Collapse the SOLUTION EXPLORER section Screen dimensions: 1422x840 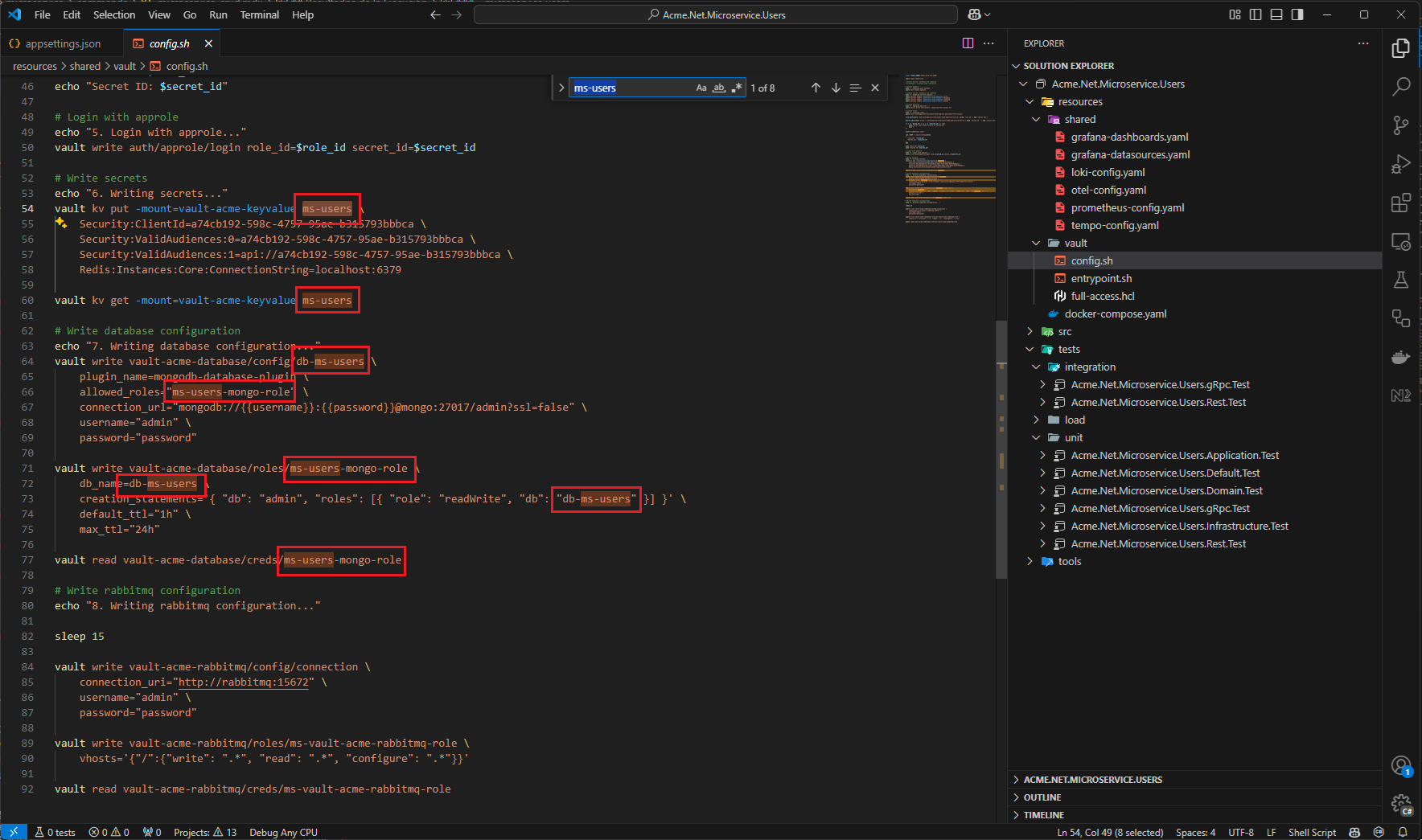1016,66
